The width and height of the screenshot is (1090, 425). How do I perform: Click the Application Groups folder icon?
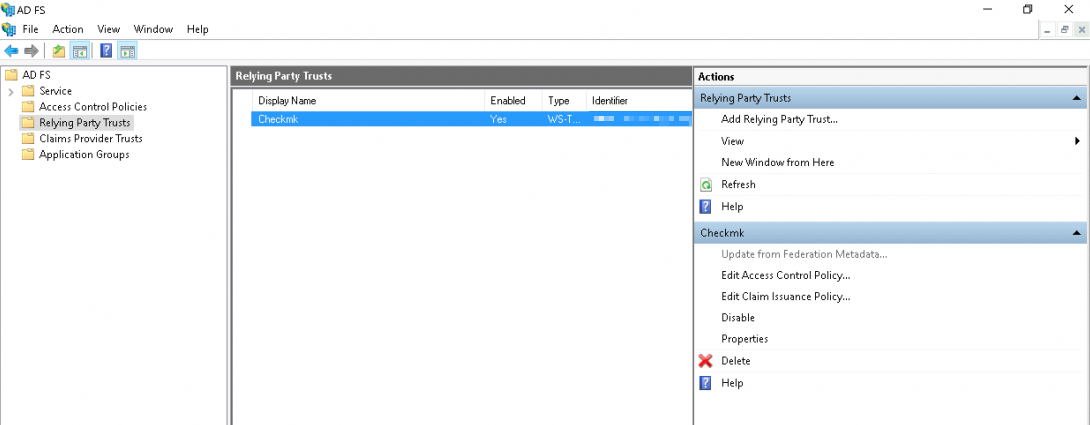point(28,154)
